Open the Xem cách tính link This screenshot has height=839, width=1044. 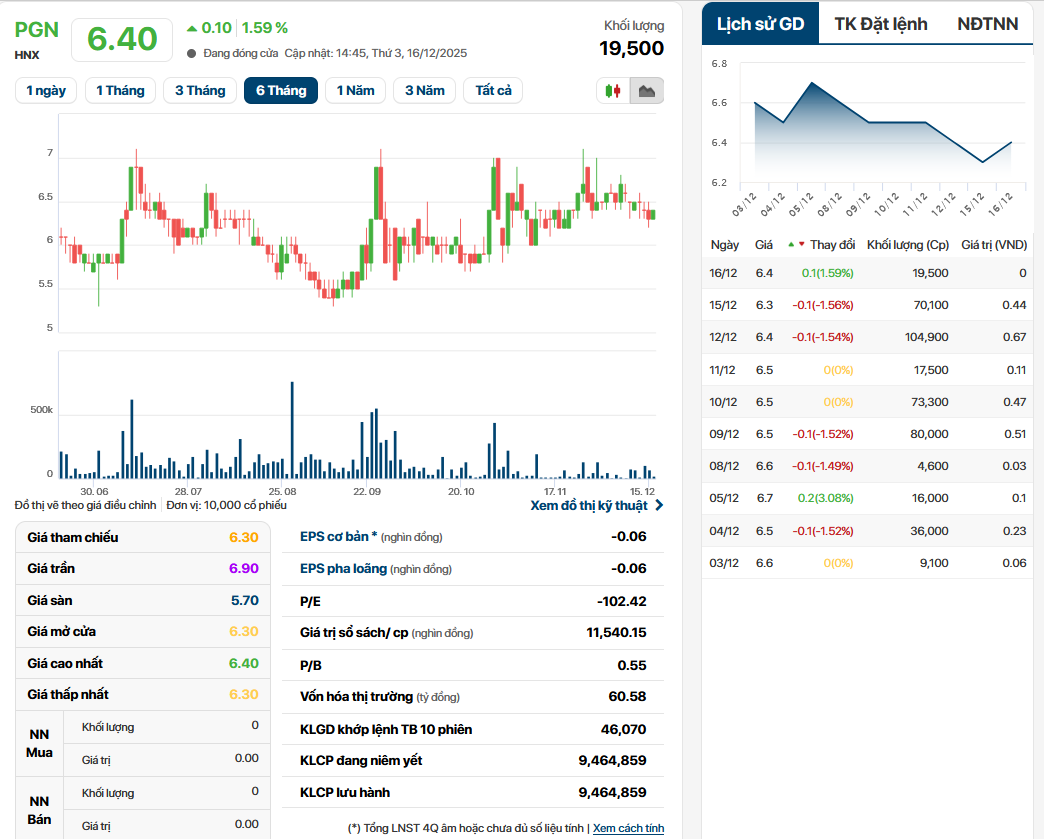click(x=629, y=828)
